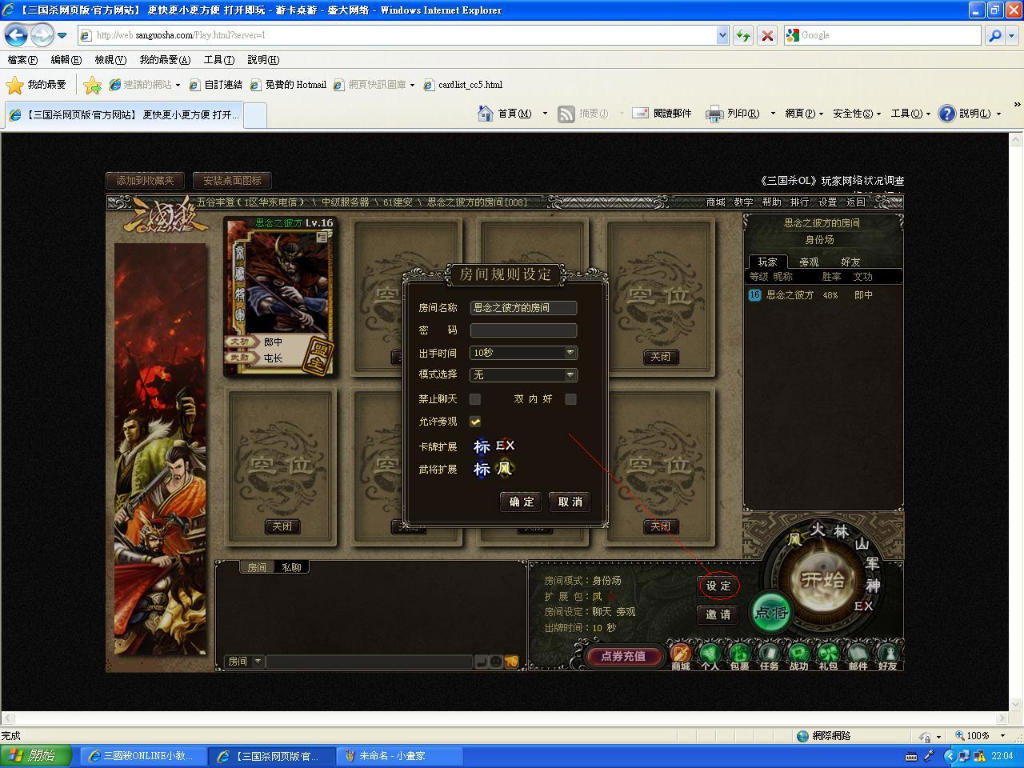Viewport: 1024px width, 768px height.
Task: Click the 点券充值 recharge button
Action: [623, 656]
